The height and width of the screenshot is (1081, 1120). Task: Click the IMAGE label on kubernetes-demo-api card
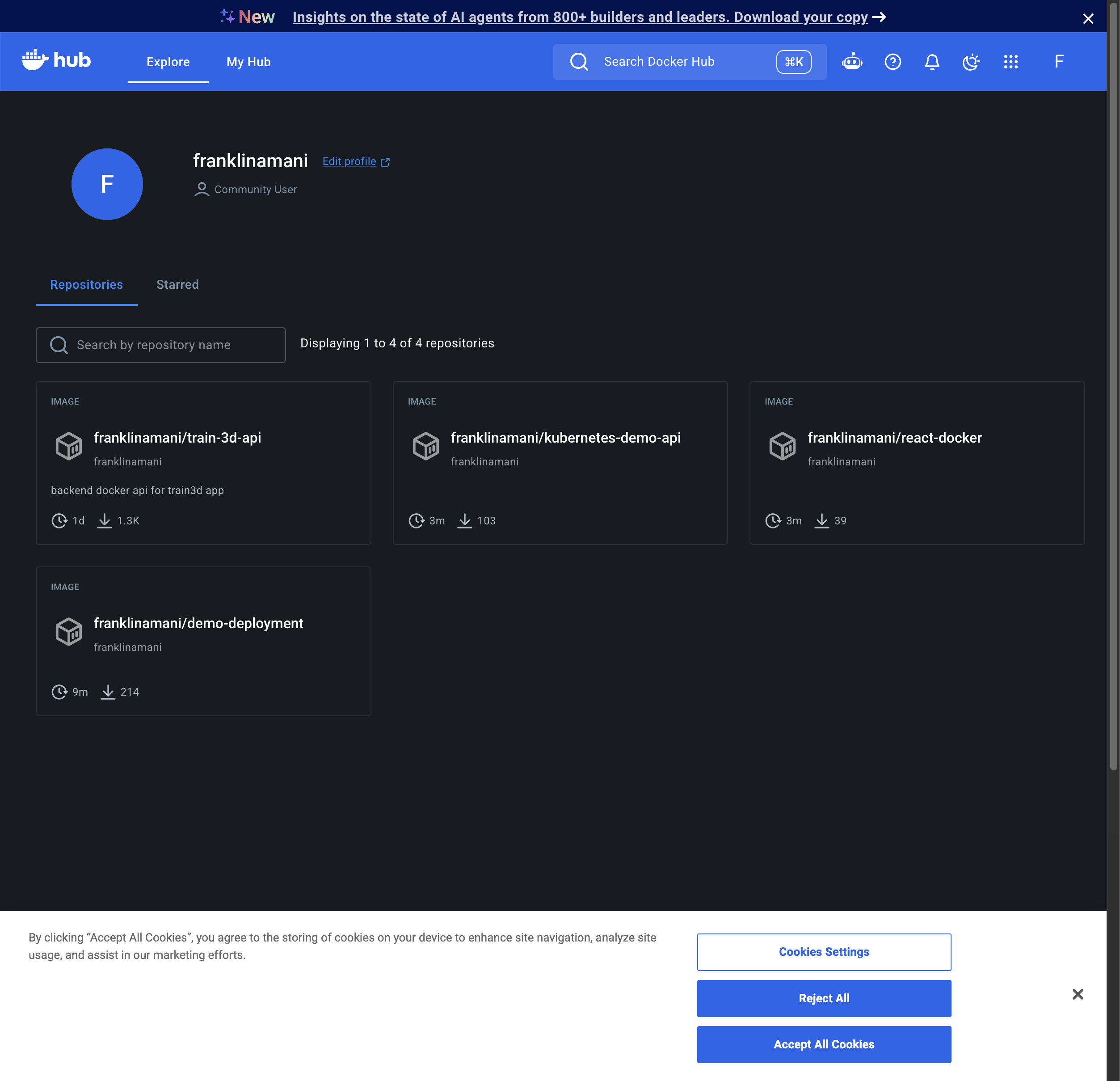pos(422,401)
